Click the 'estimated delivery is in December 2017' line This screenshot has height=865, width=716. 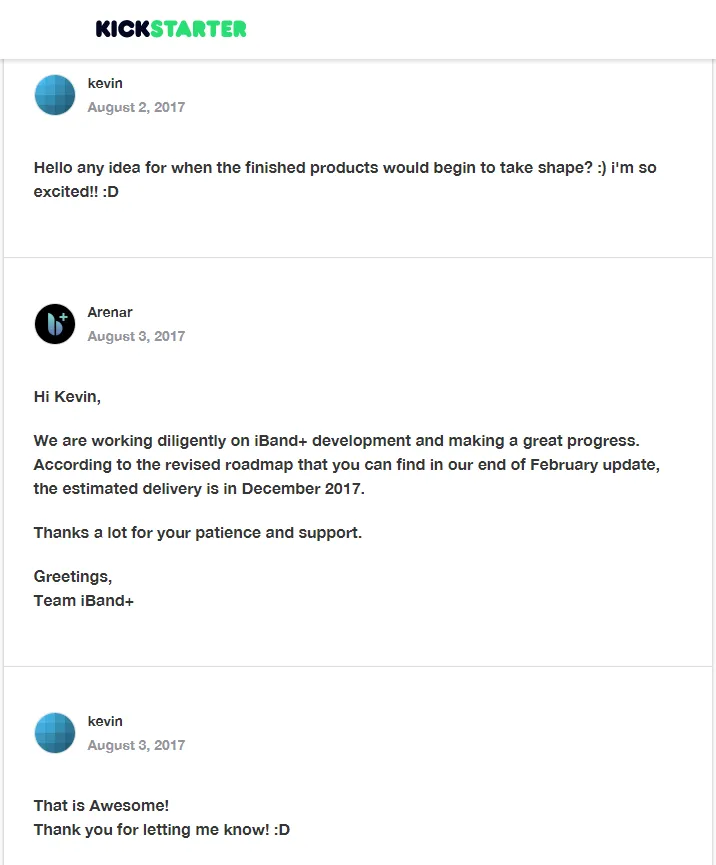[x=199, y=489]
